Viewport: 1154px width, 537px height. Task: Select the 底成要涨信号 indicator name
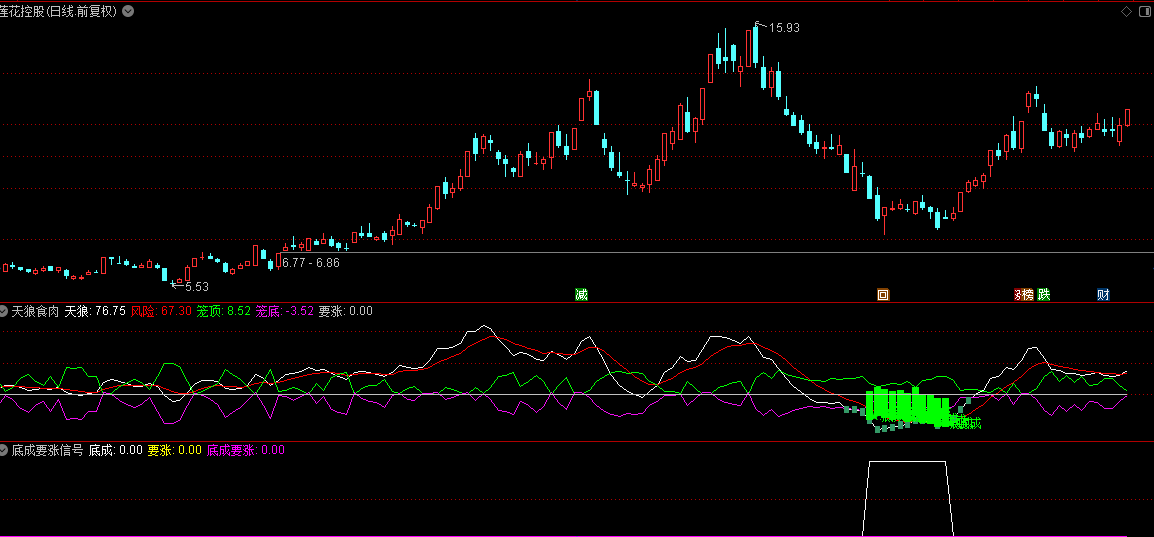tap(48, 450)
